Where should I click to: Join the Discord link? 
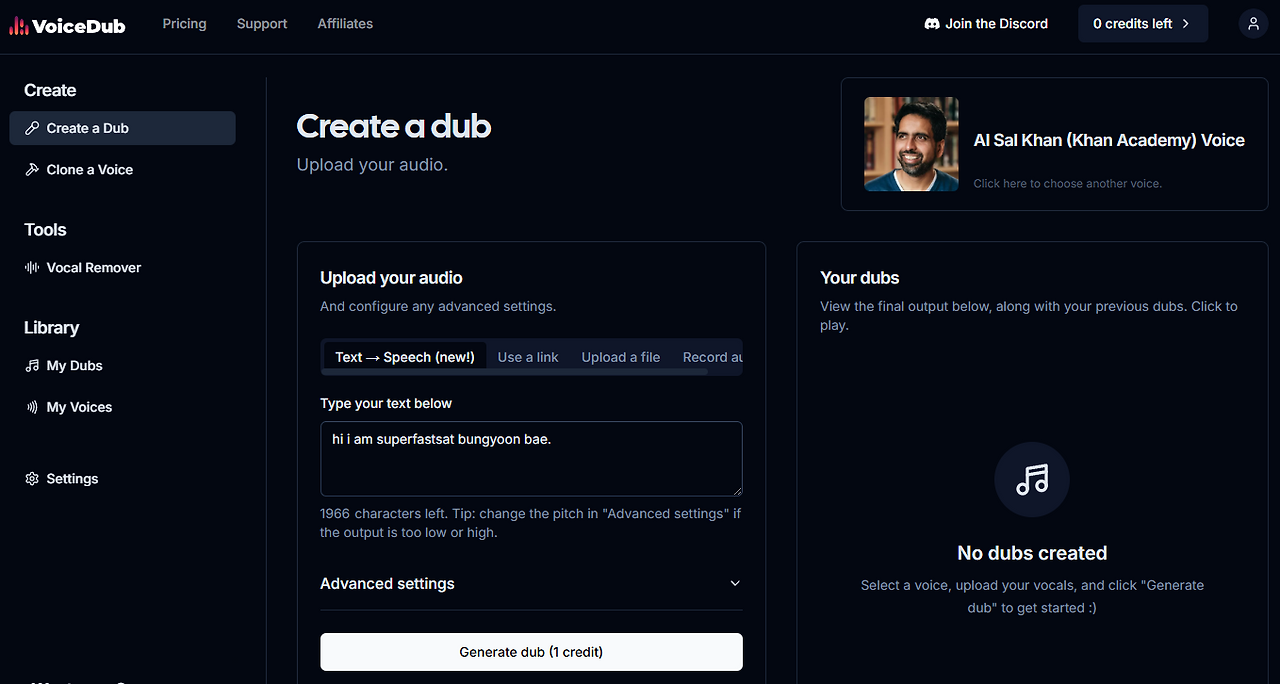tap(986, 24)
